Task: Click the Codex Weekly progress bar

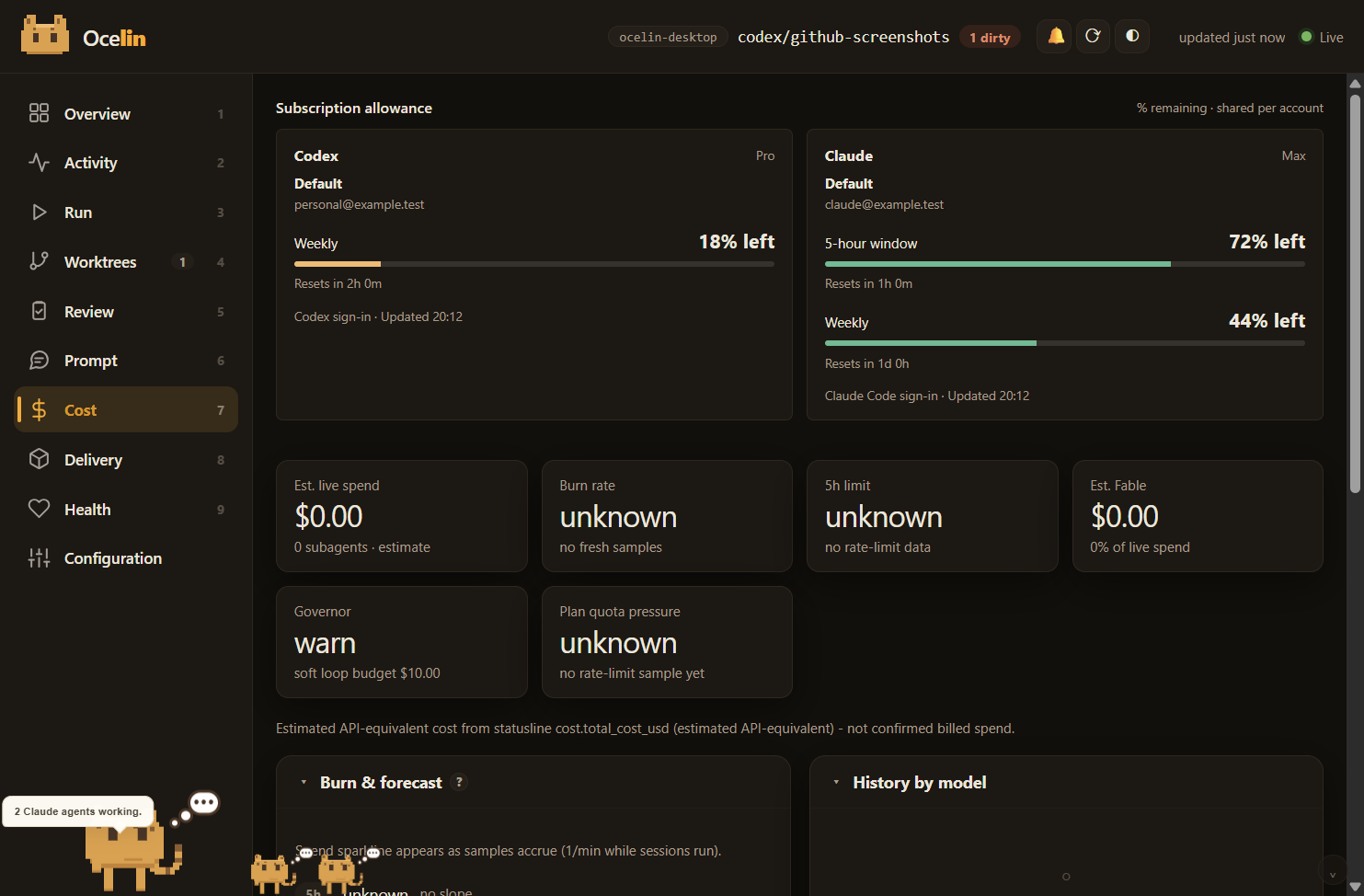Action: point(534,264)
